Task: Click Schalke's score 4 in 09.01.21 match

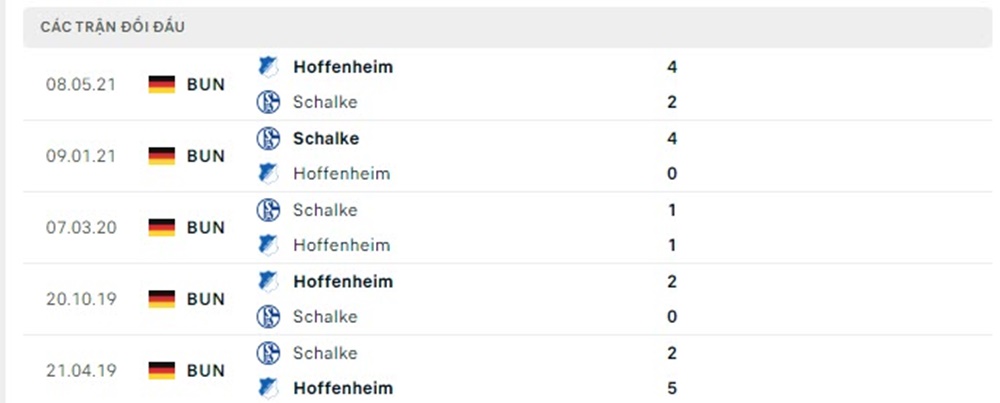Action: coord(672,138)
